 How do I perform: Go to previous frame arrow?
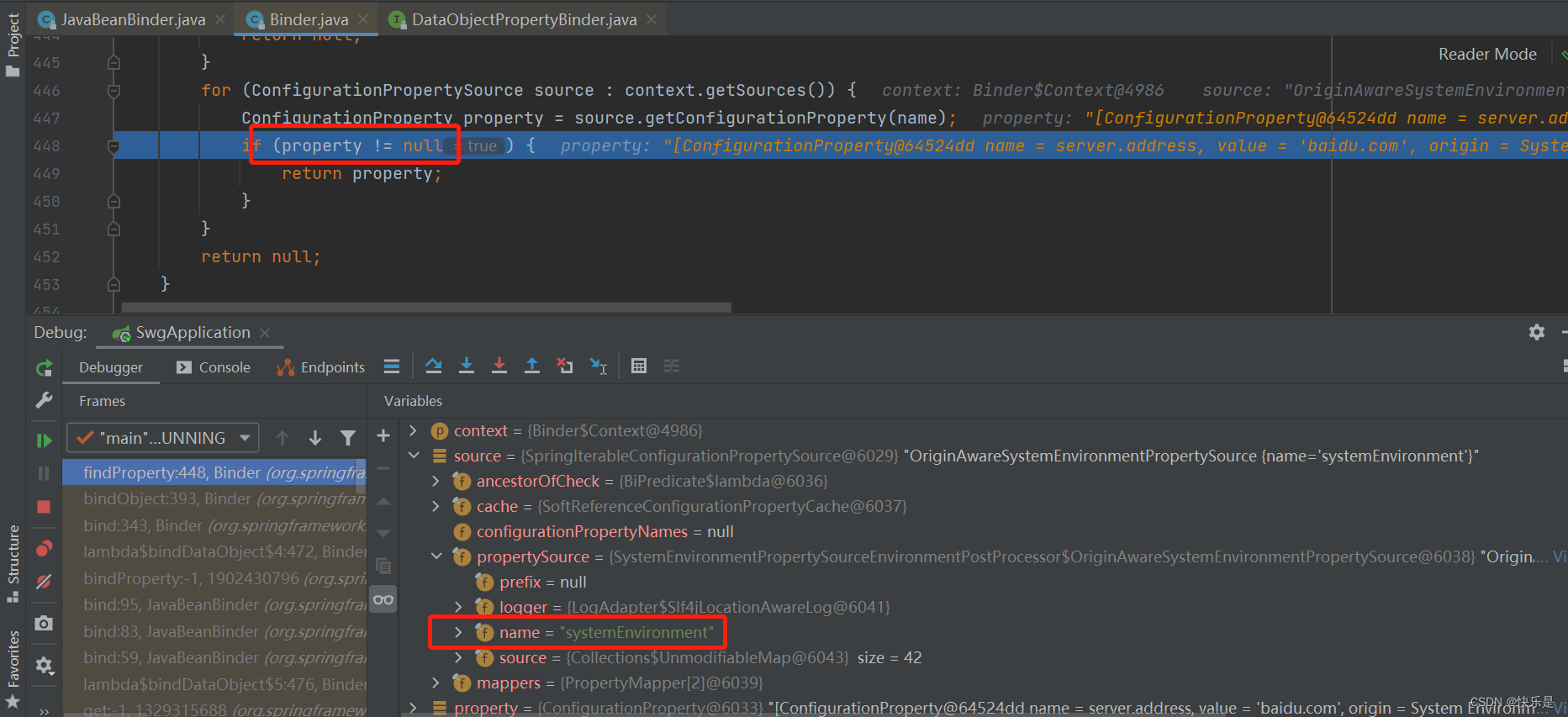coord(282,438)
